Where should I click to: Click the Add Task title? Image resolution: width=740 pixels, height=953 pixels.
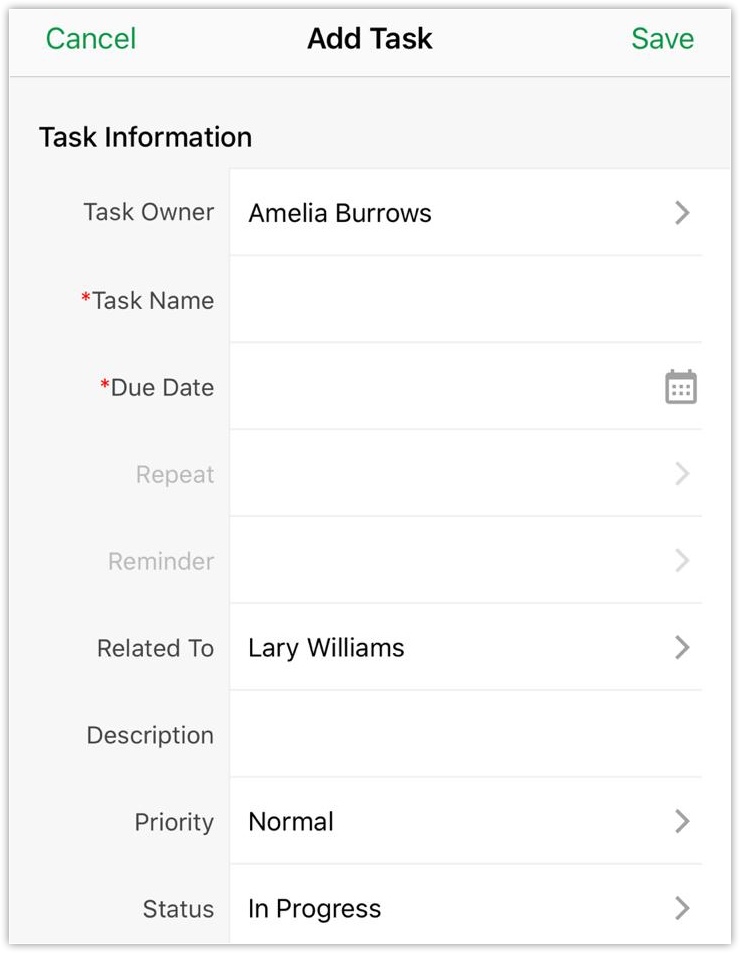pyautogui.click(x=370, y=39)
